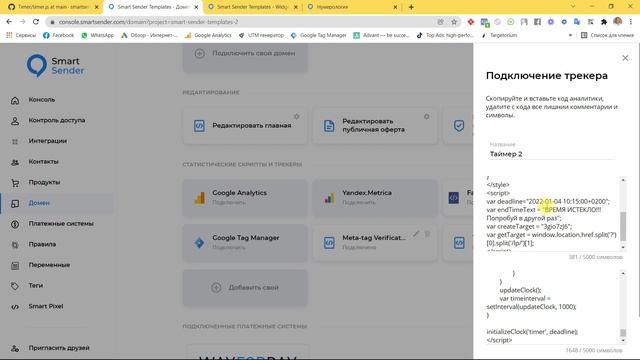Open Chrome three-dot menu
Screen dimensions: 640x360
point(631,22)
